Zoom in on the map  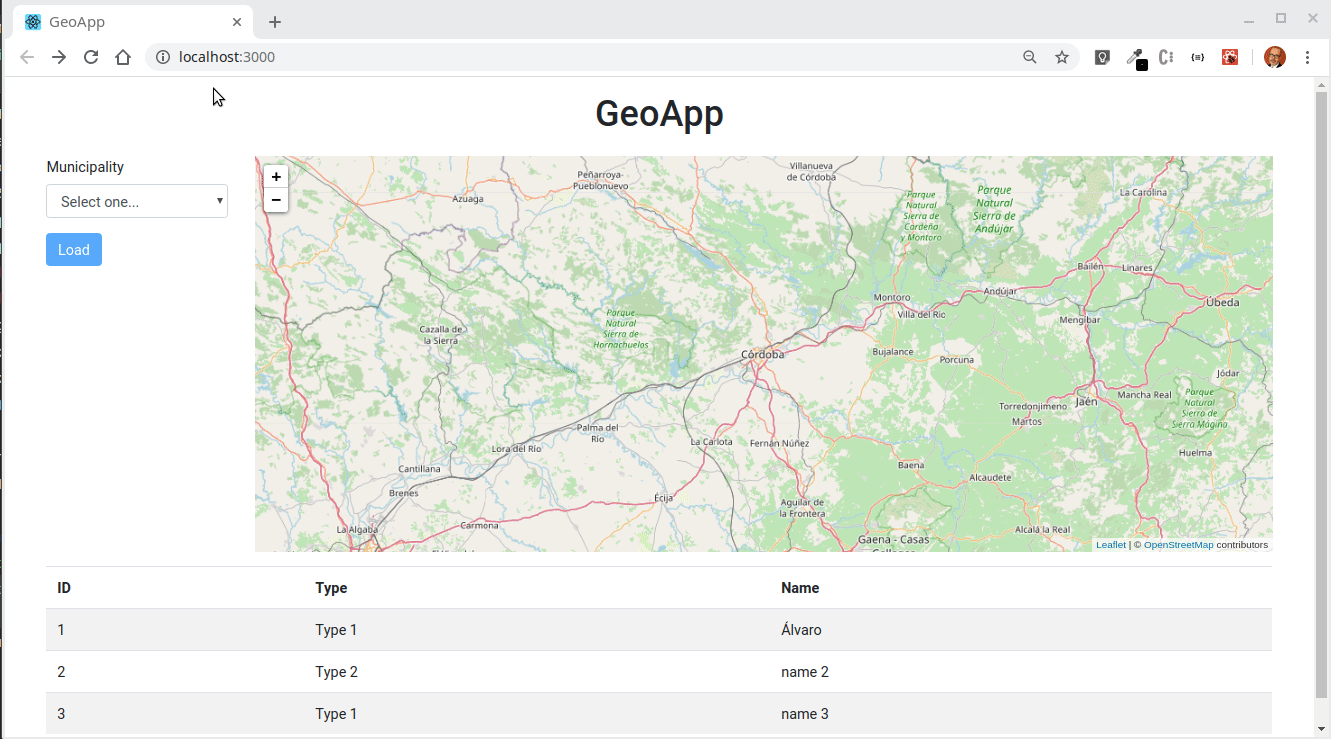[276, 177]
